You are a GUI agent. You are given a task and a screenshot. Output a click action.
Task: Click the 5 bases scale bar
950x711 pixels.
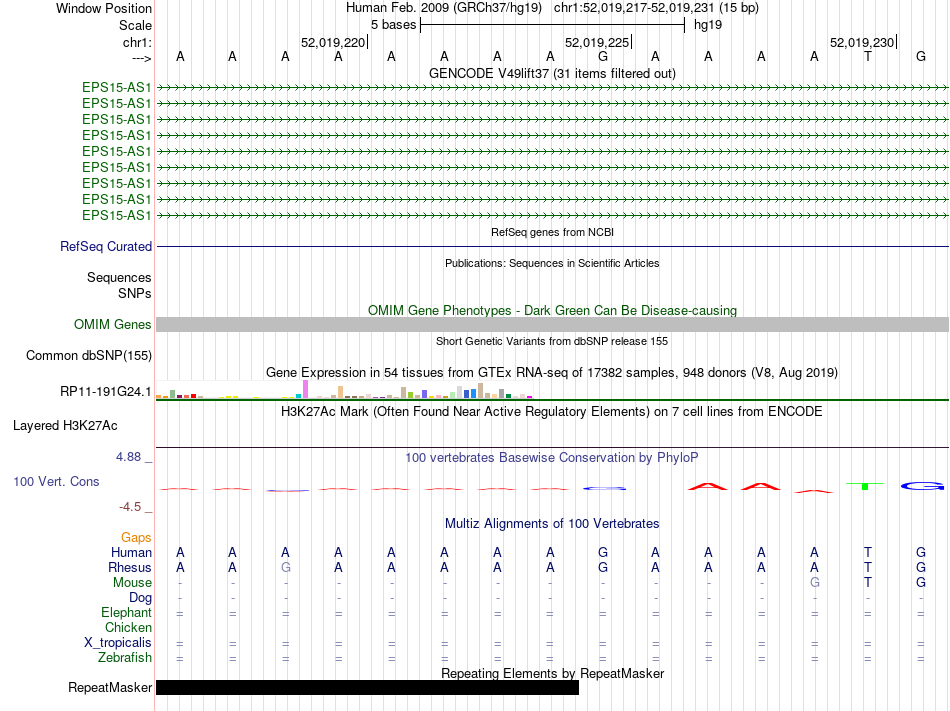[552, 25]
